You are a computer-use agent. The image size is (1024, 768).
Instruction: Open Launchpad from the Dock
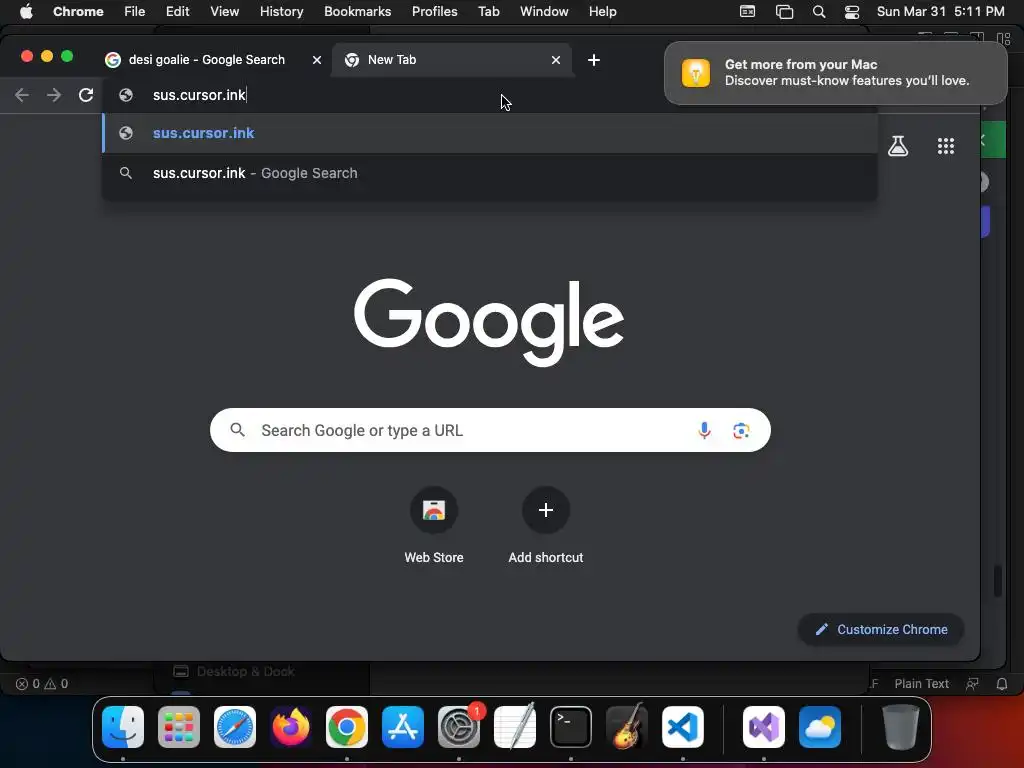point(179,727)
